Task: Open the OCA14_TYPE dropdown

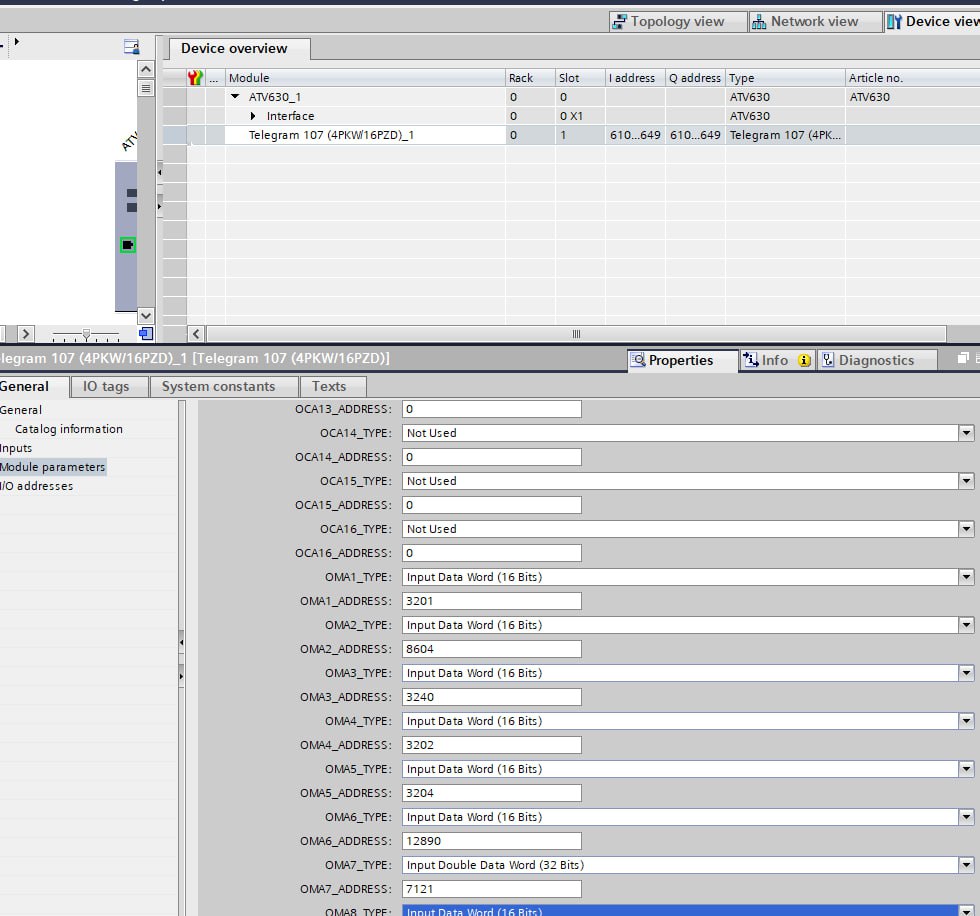Action: [x=966, y=433]
